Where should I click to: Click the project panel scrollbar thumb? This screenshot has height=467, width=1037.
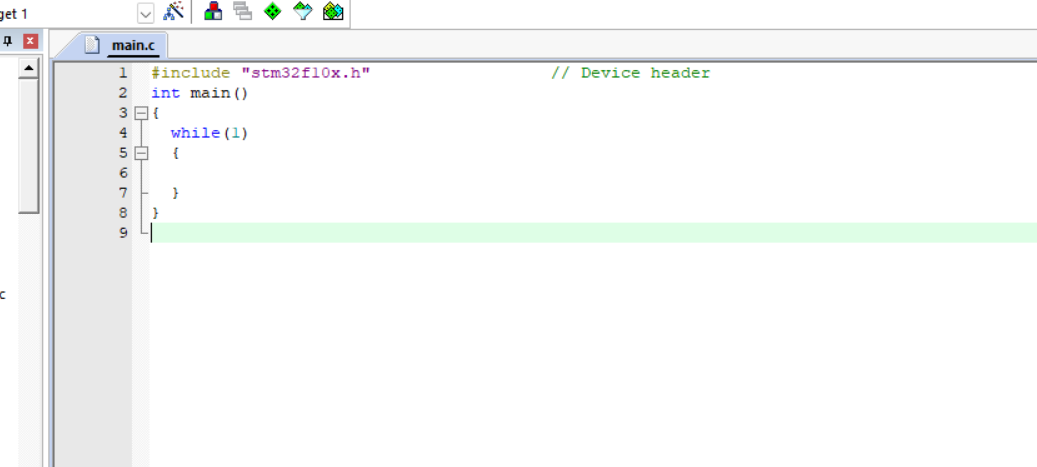[x=28, y=146]
